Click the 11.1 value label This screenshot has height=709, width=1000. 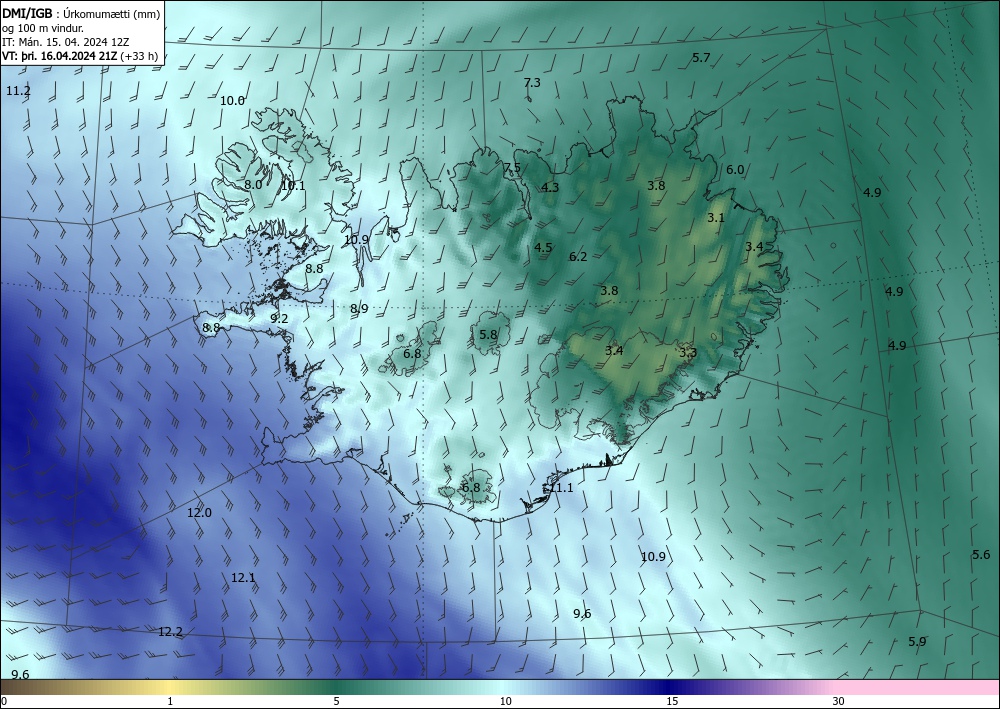tap(561, 488)
